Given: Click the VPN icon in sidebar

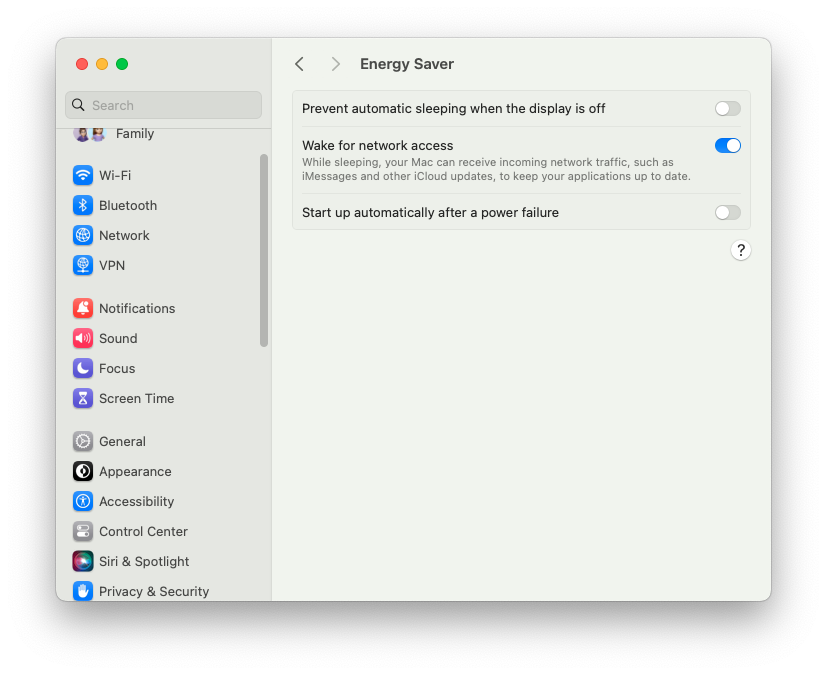Looking at the screenshot, I should [x=83, y=265].
